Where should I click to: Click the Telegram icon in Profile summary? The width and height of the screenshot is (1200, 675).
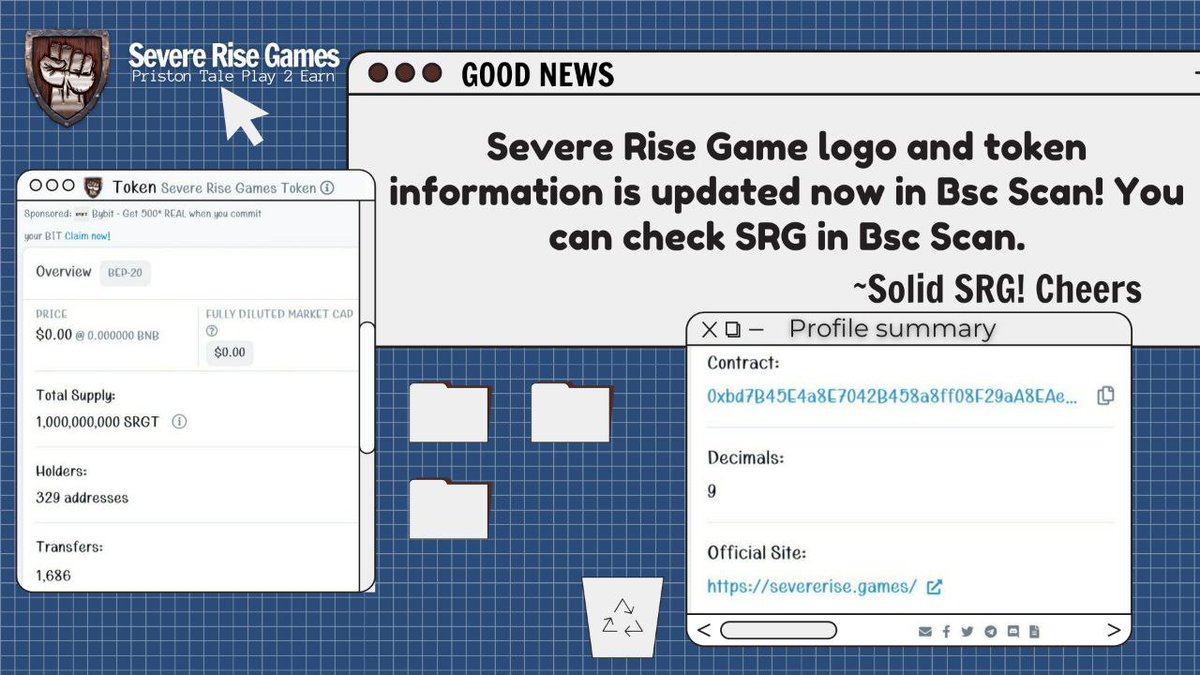(x=990, y=631)
